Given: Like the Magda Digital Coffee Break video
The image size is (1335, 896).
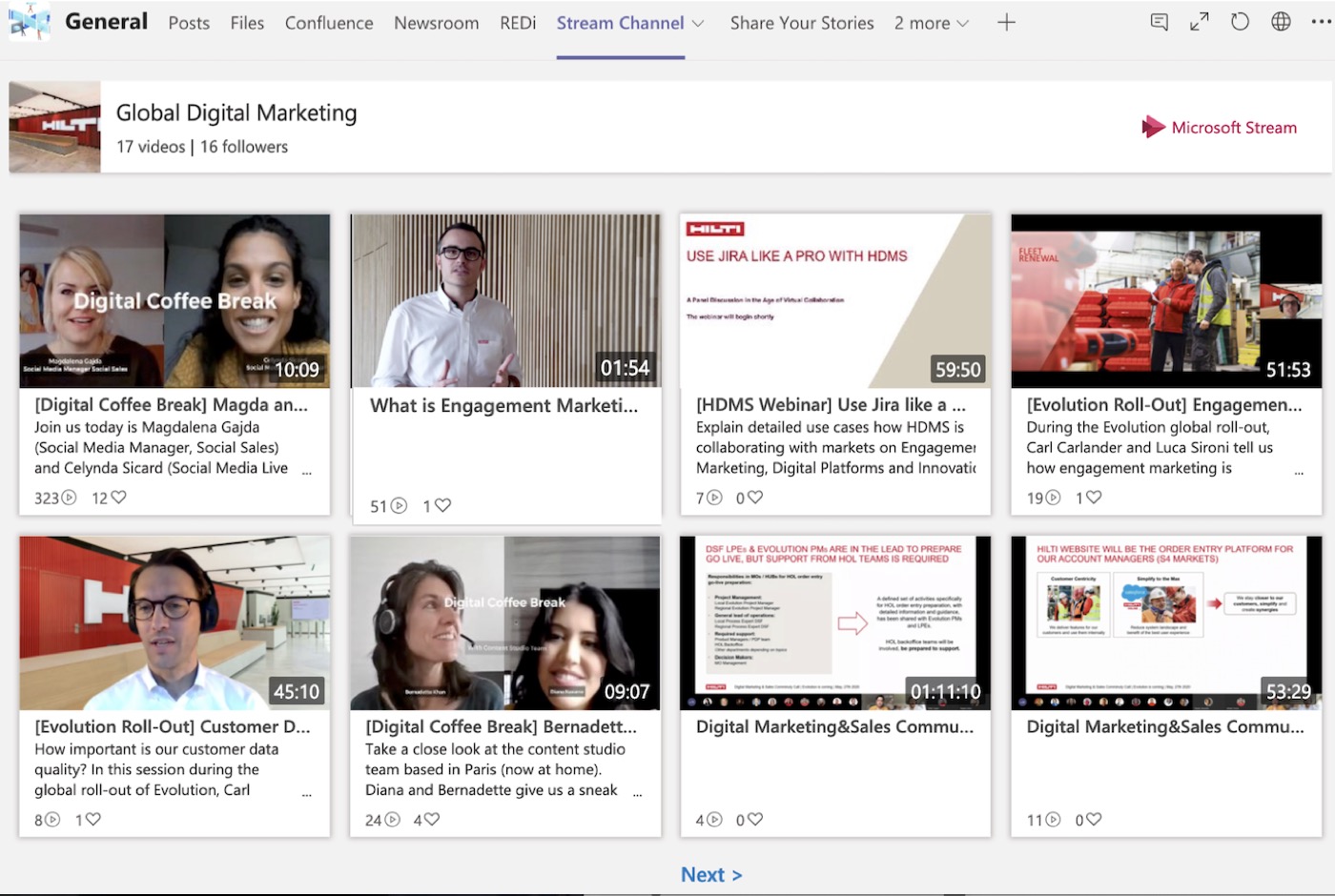Looking at the screenshot, I should (x=118, y=498).
